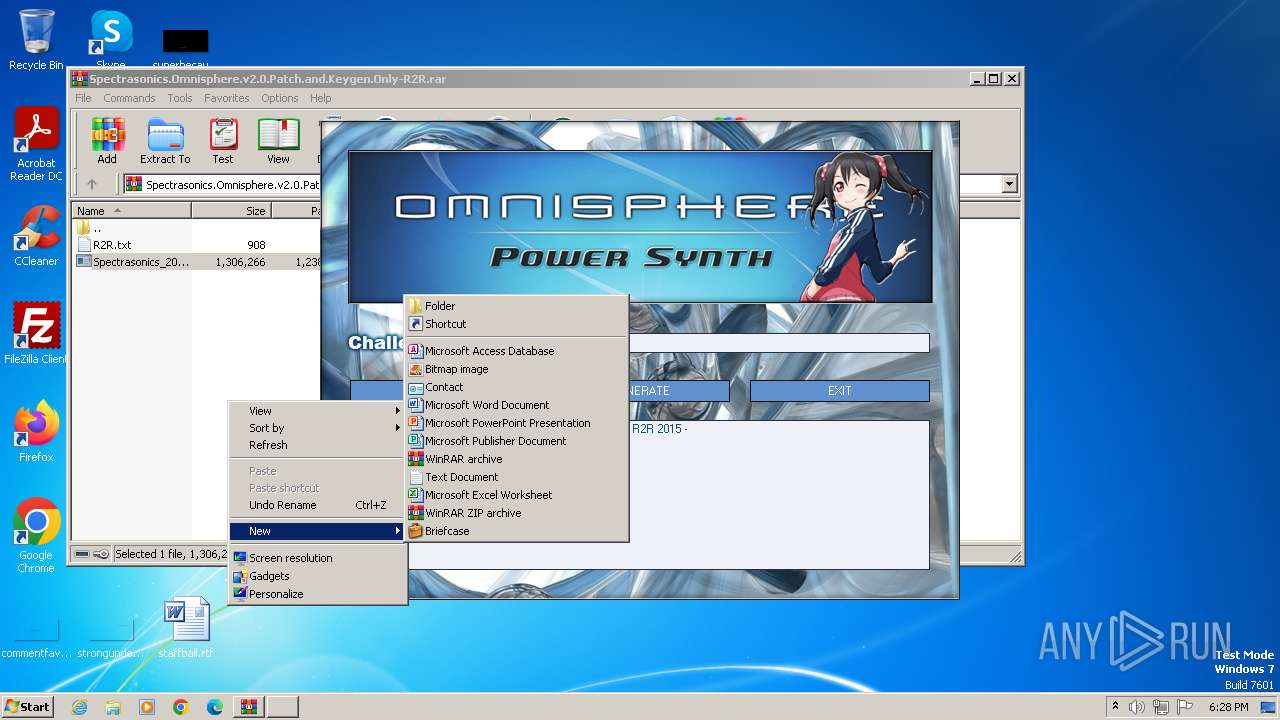This screenshot has width=1280, height=720.
Task: Create new Microsoft PowerPoint Presentation
Action: (x=516, y=423)
